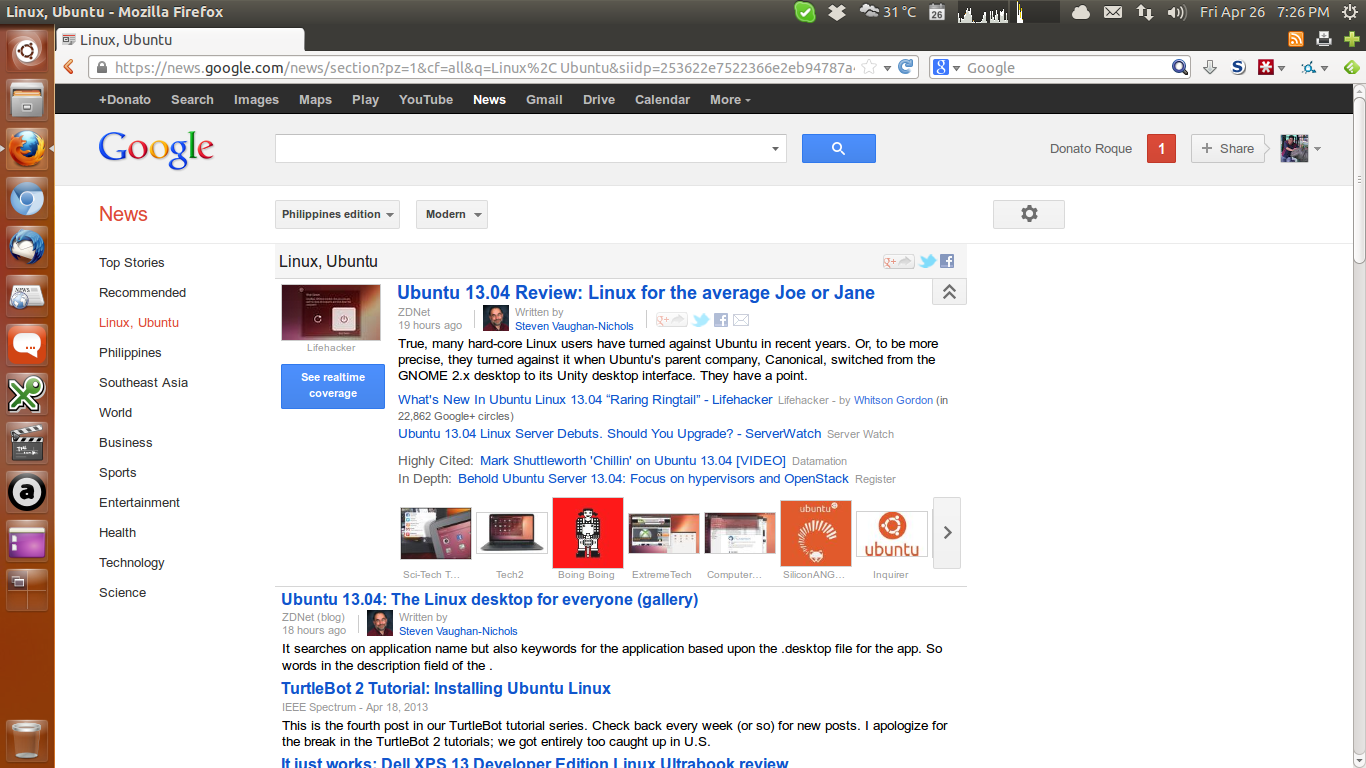Reload the page with the refresh icon
Image resolution: width=1366 pixels, height=768 pixels.
coord(906,67)
